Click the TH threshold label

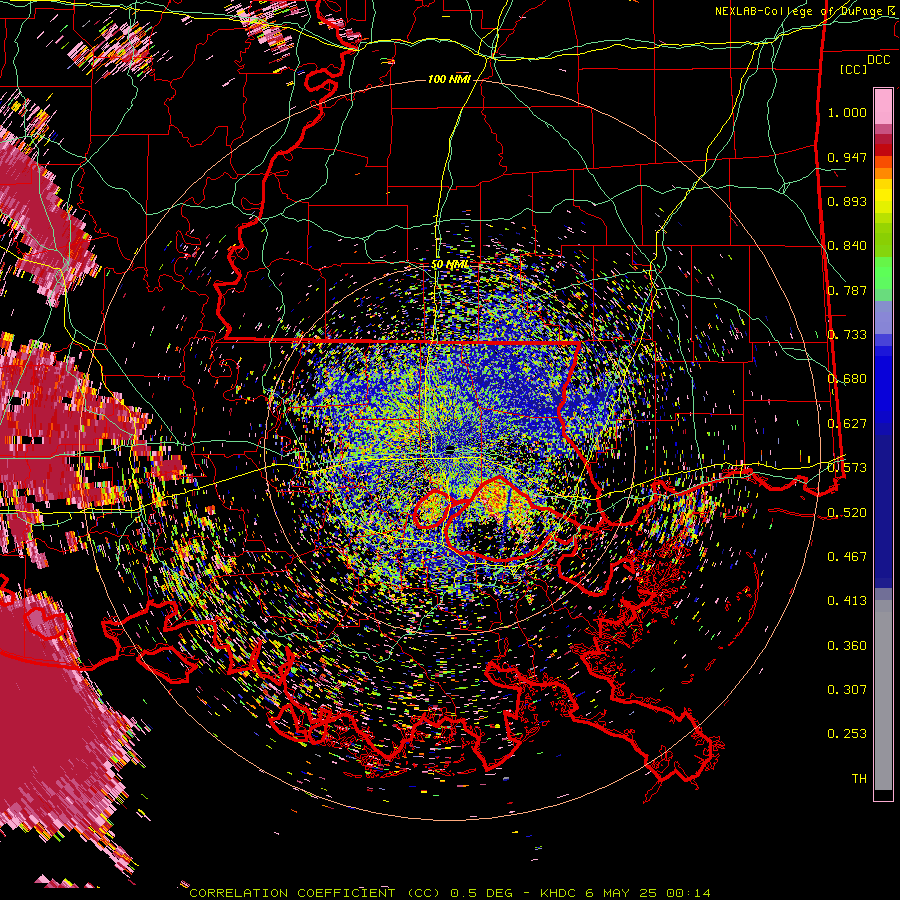(x=859, y=779)
